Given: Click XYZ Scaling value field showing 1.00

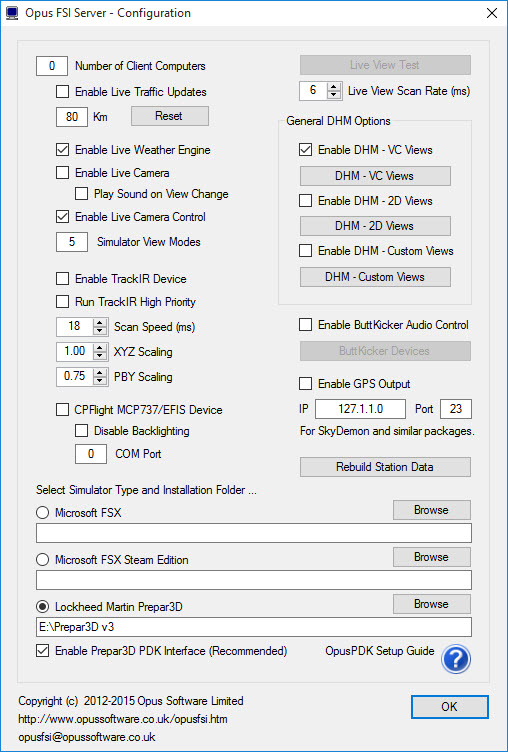Looking at the screenshot, I should coord(75,352).
